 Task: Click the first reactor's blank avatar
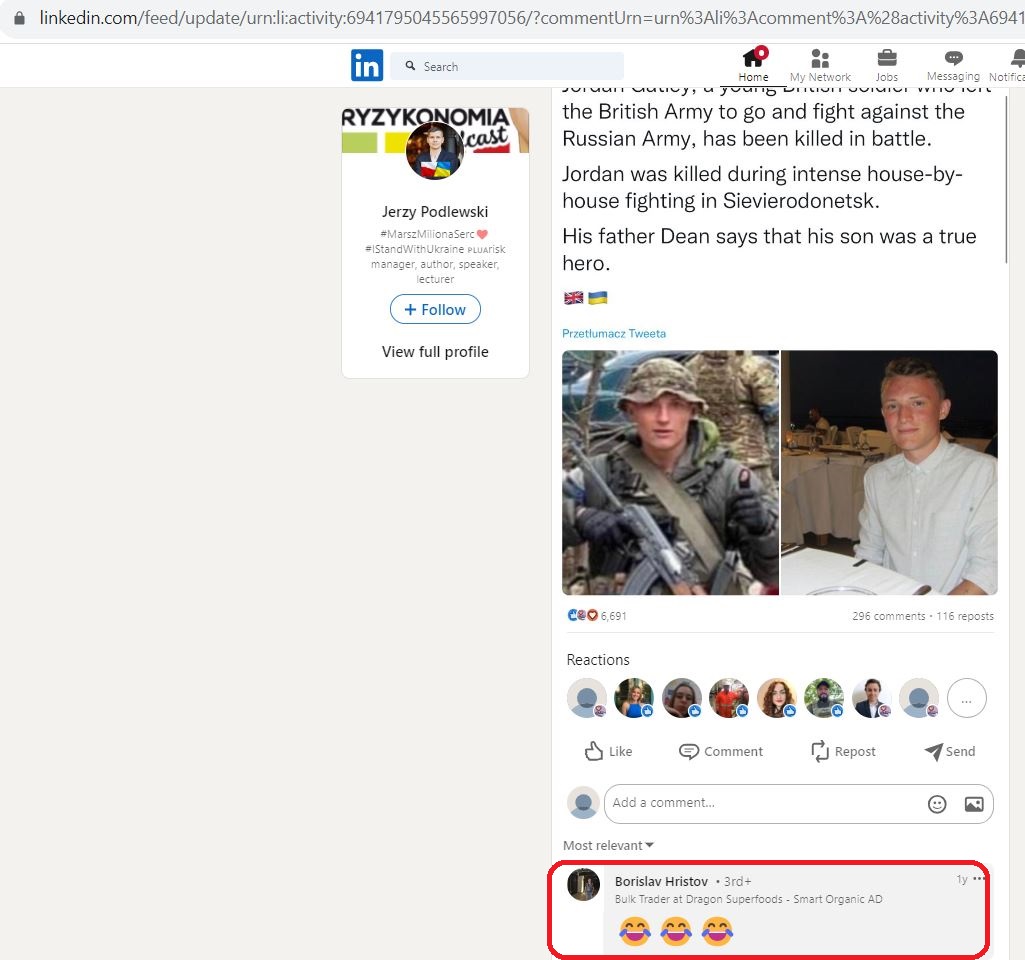(586, 698)
